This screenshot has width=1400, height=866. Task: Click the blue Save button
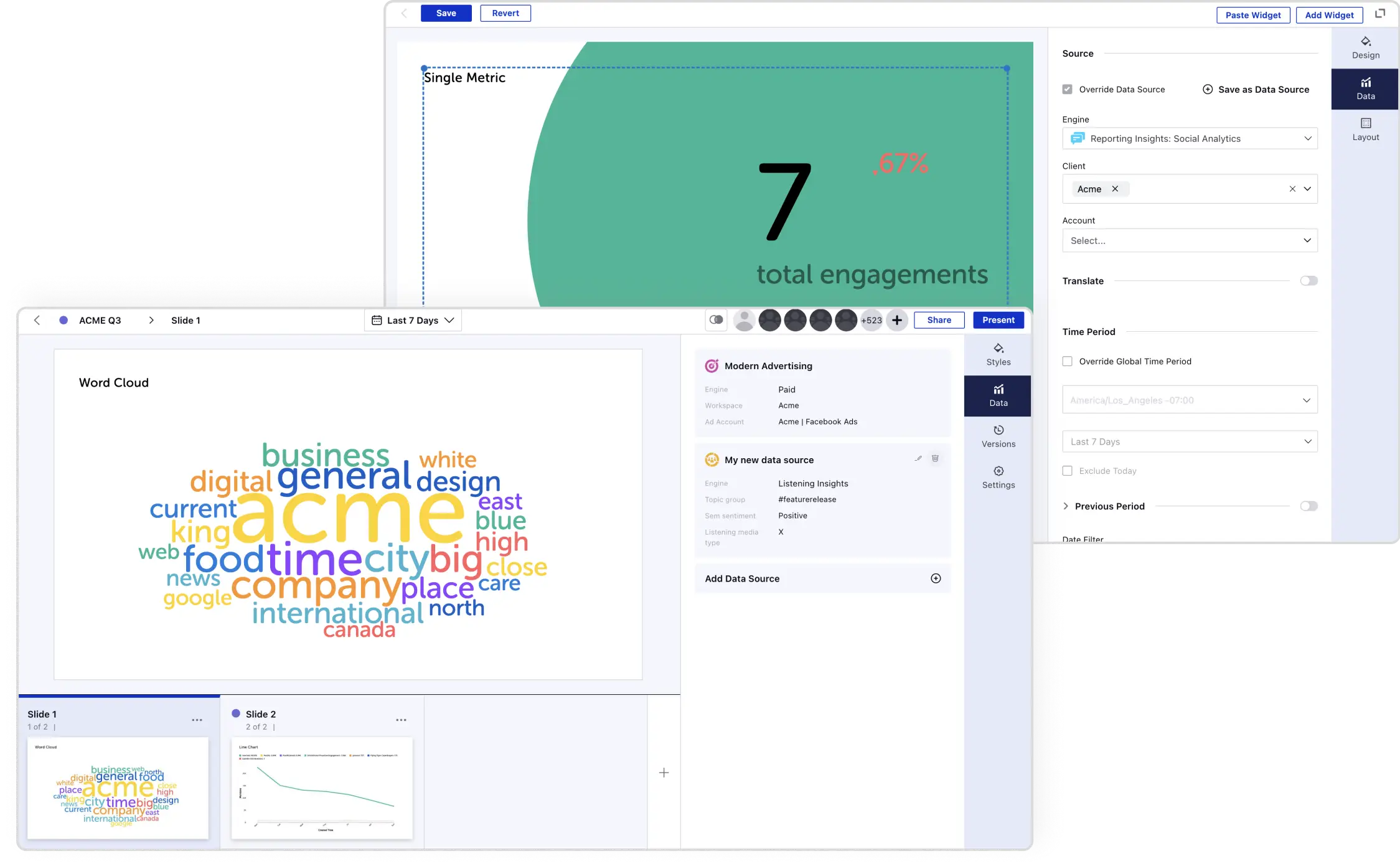pos(446,13)
